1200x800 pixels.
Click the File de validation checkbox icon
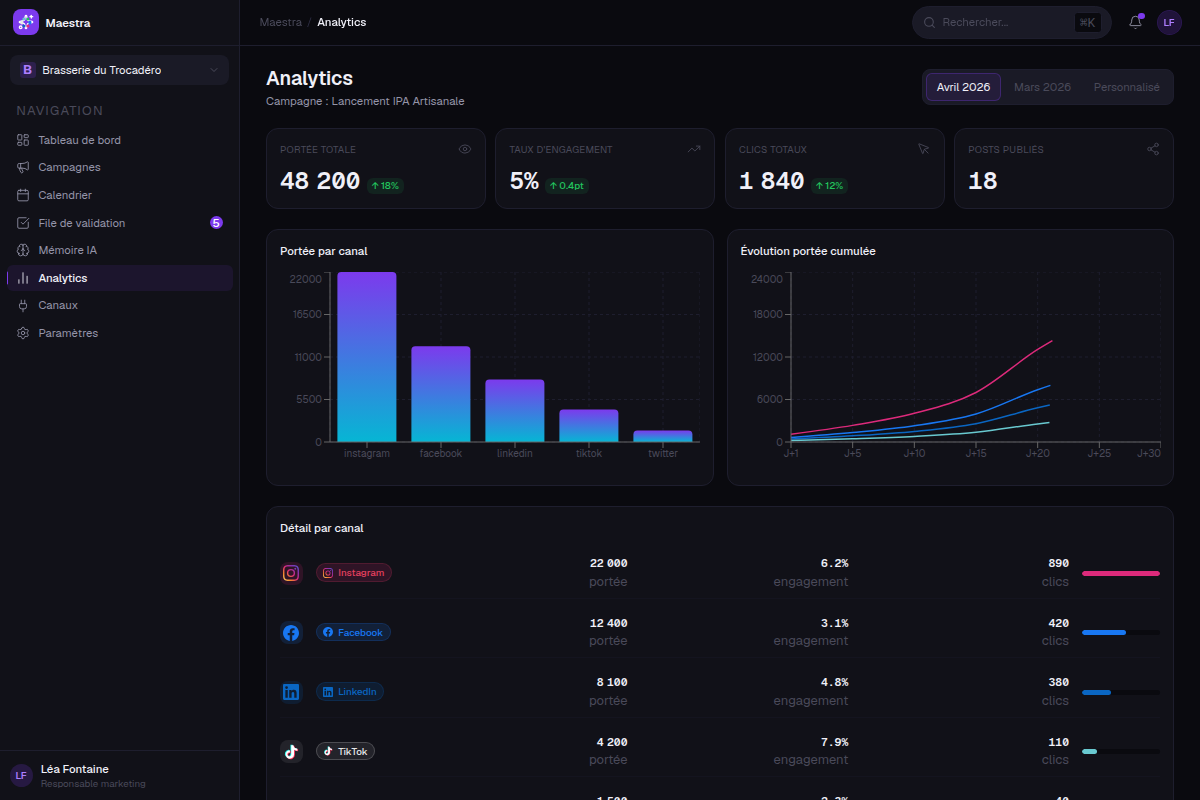click(23, 223)
